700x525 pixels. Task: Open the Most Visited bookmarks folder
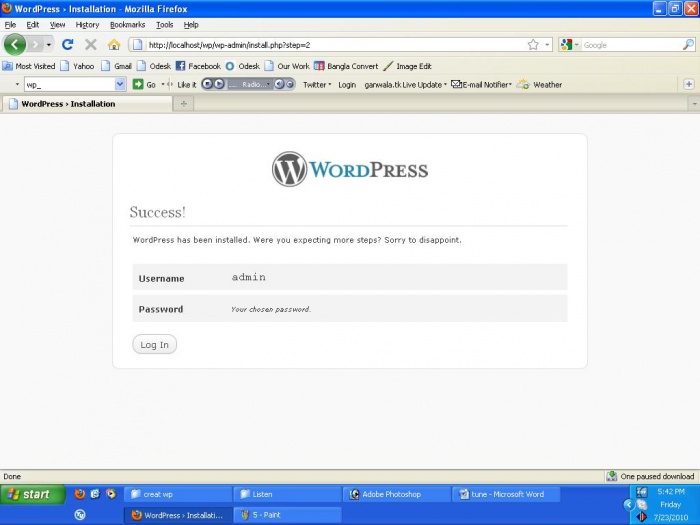click(29, 66)
